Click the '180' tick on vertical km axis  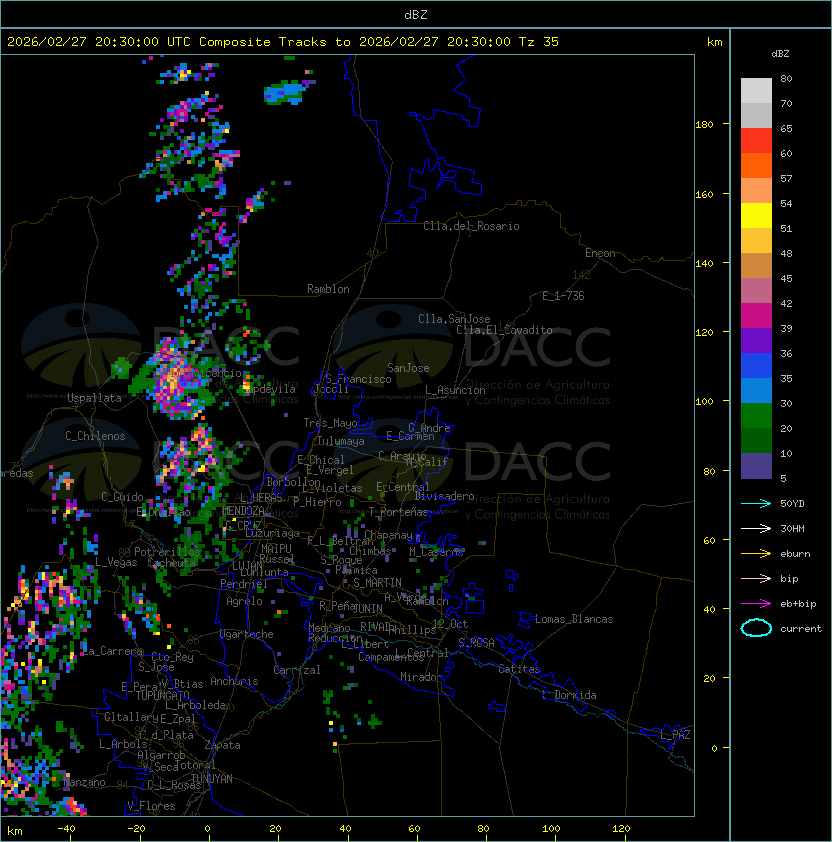click(704, 124)
